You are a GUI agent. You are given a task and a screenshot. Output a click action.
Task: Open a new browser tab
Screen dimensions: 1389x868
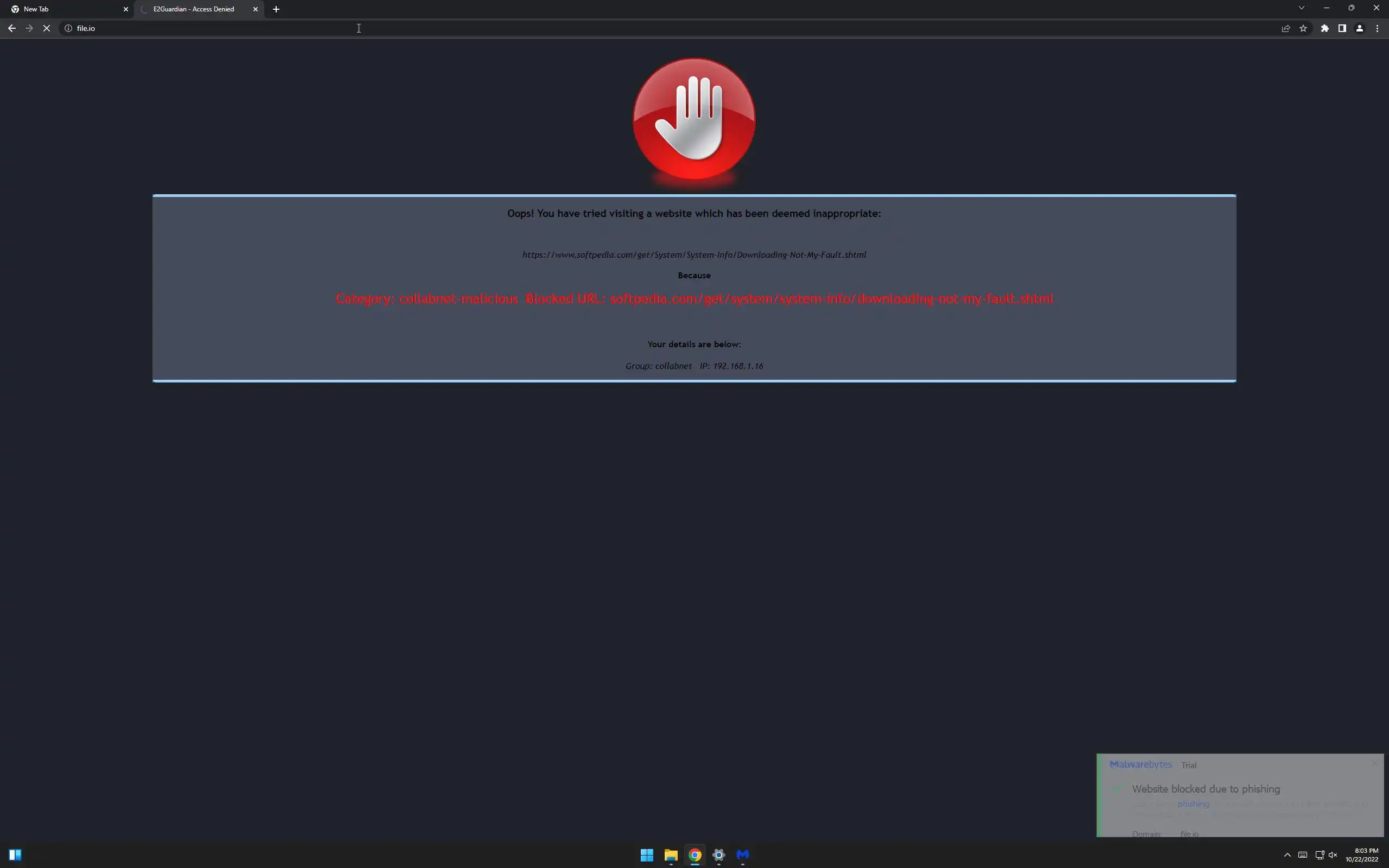coord(276,9)
